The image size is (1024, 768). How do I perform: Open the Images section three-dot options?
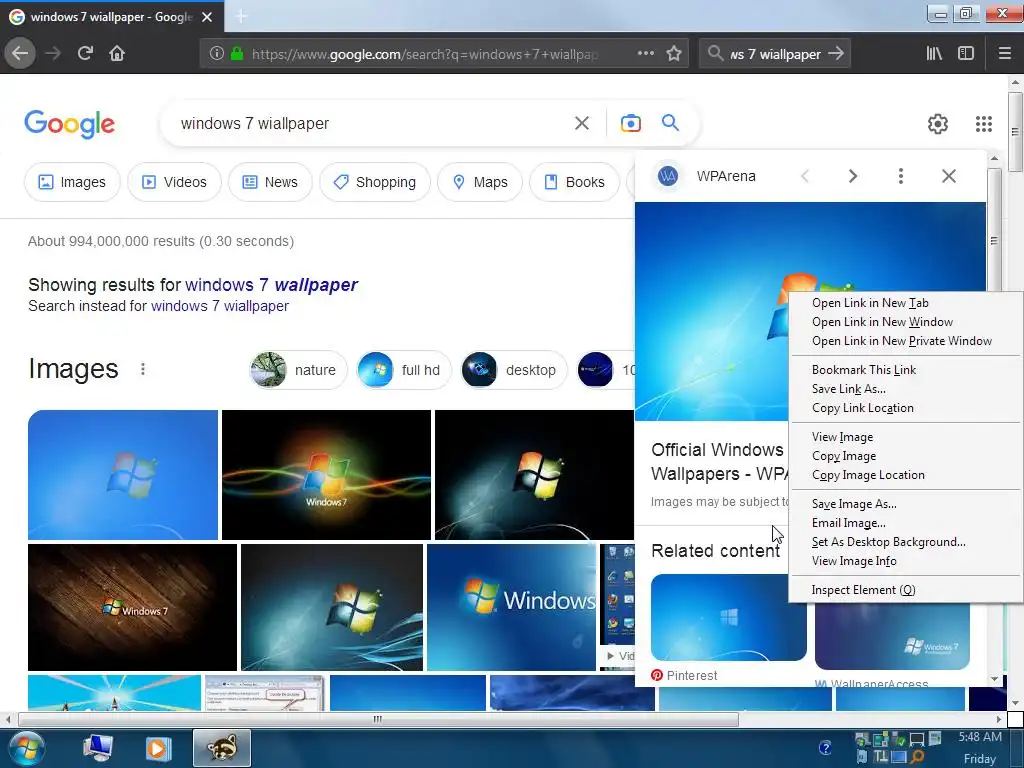click(x=143, y=370)
